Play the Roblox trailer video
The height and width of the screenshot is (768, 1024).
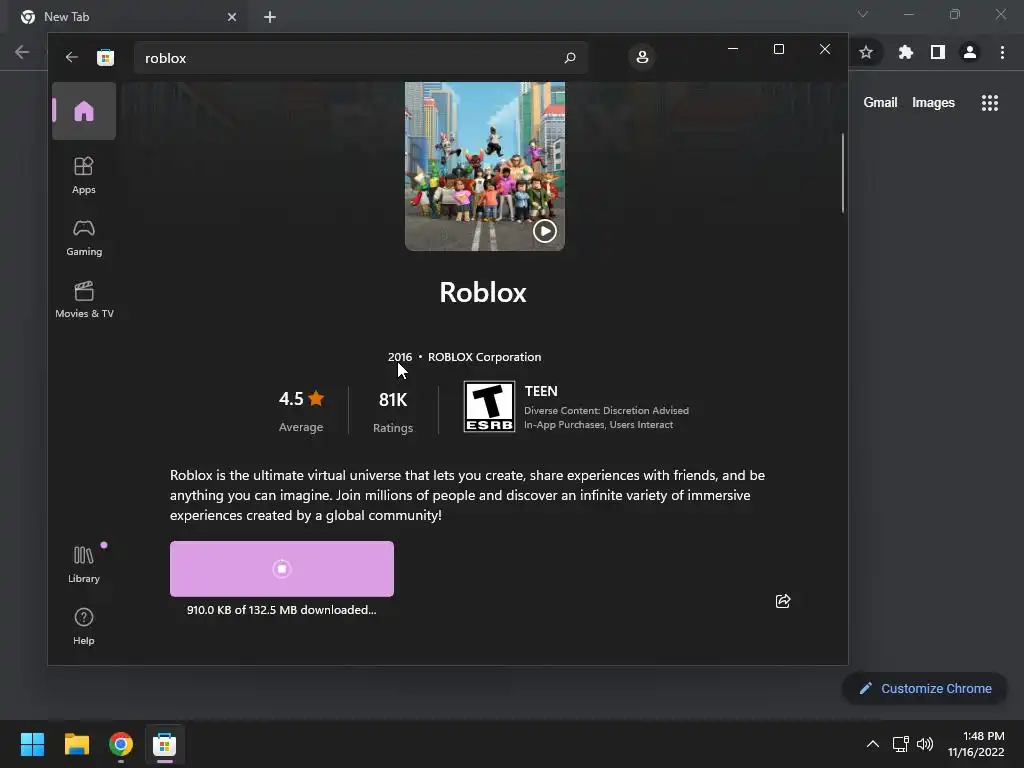click(x=545, y=231)
